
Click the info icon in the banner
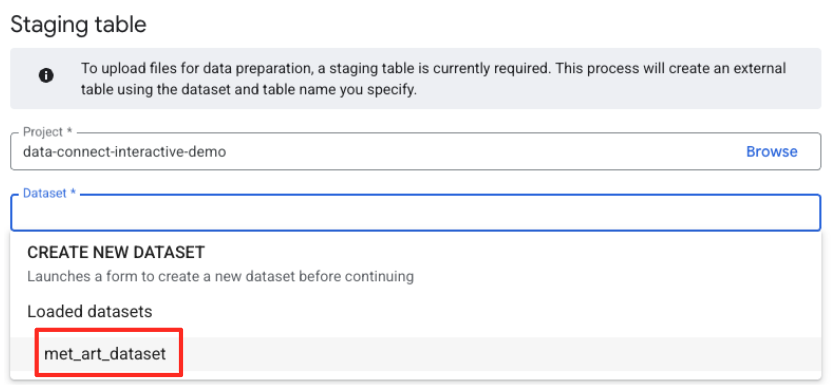tap(46, 75)
